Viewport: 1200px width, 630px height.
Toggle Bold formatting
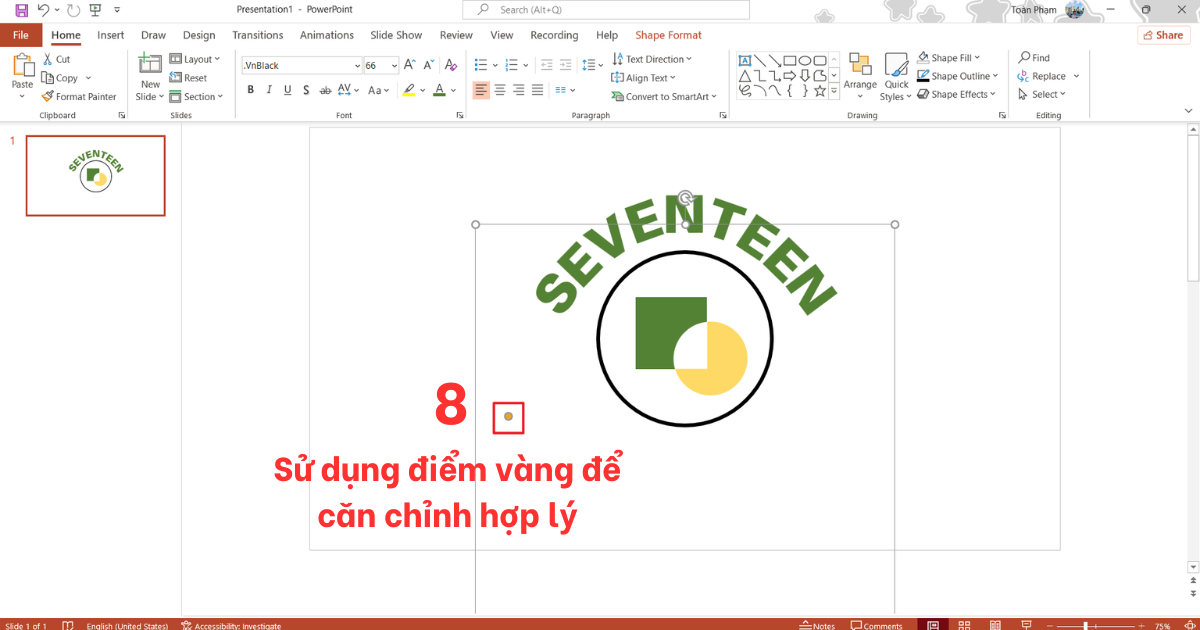tap(251, 90)
